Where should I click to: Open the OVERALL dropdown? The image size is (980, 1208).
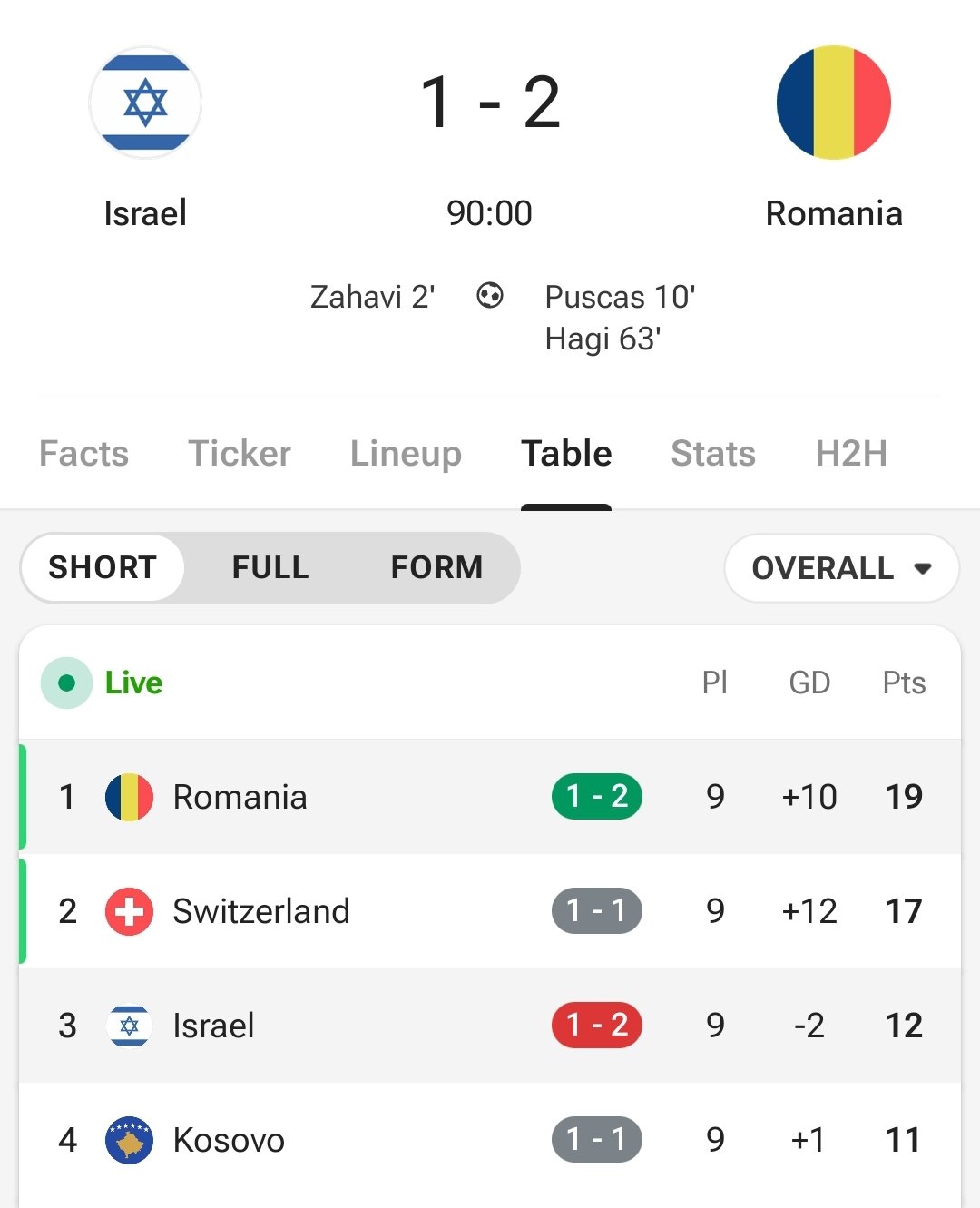coord(842,568)
